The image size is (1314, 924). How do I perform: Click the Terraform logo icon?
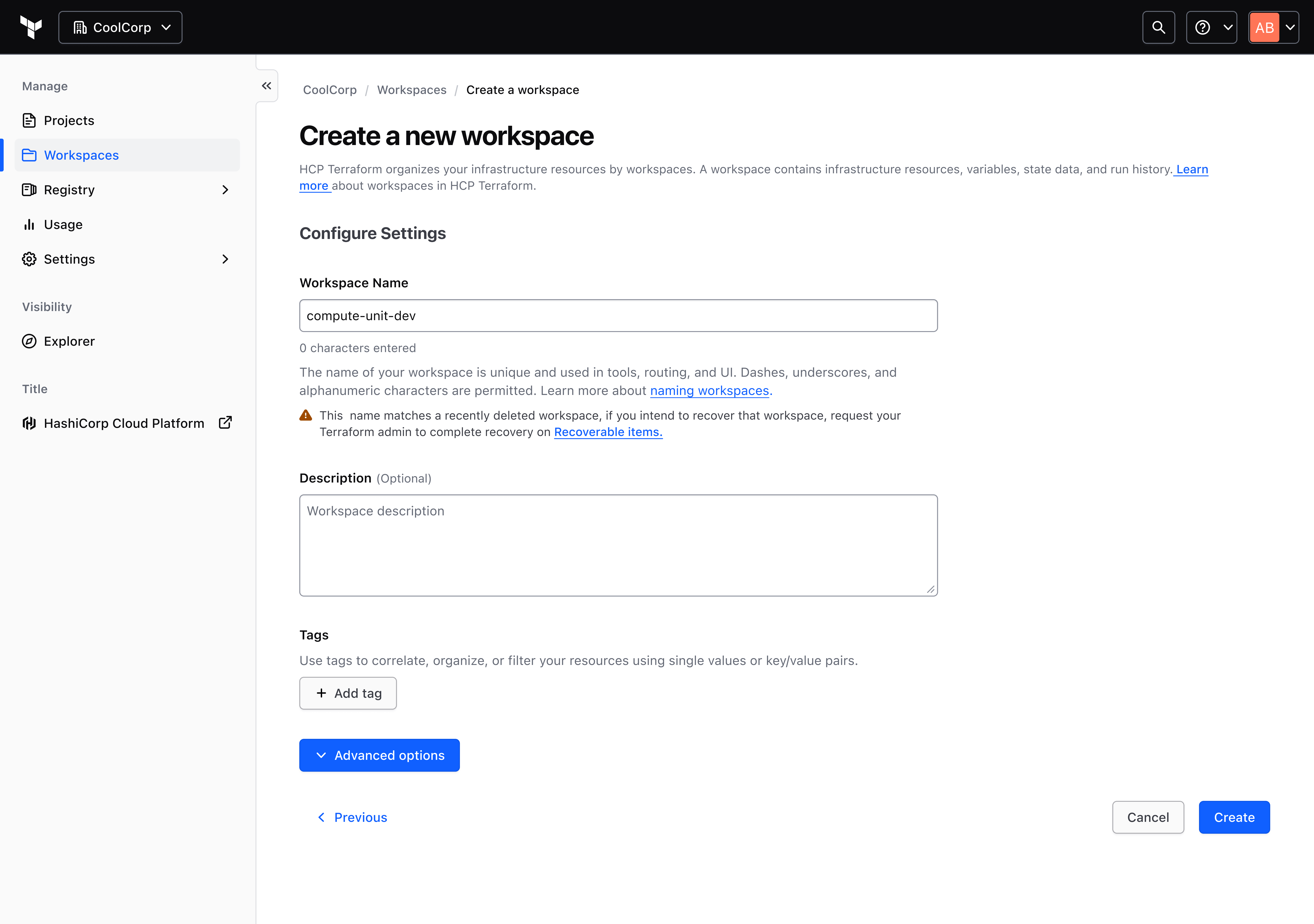tap(31, 27)
